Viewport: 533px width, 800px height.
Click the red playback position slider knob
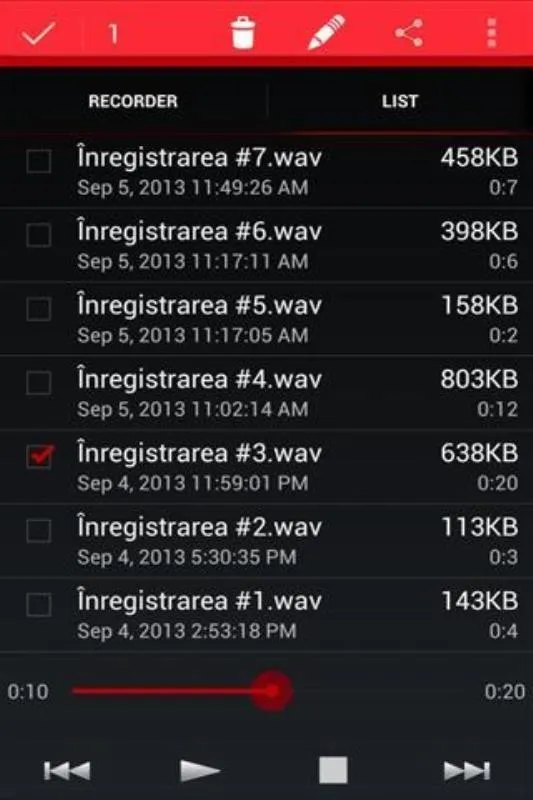pyautogui.click(x=271, y=691)
